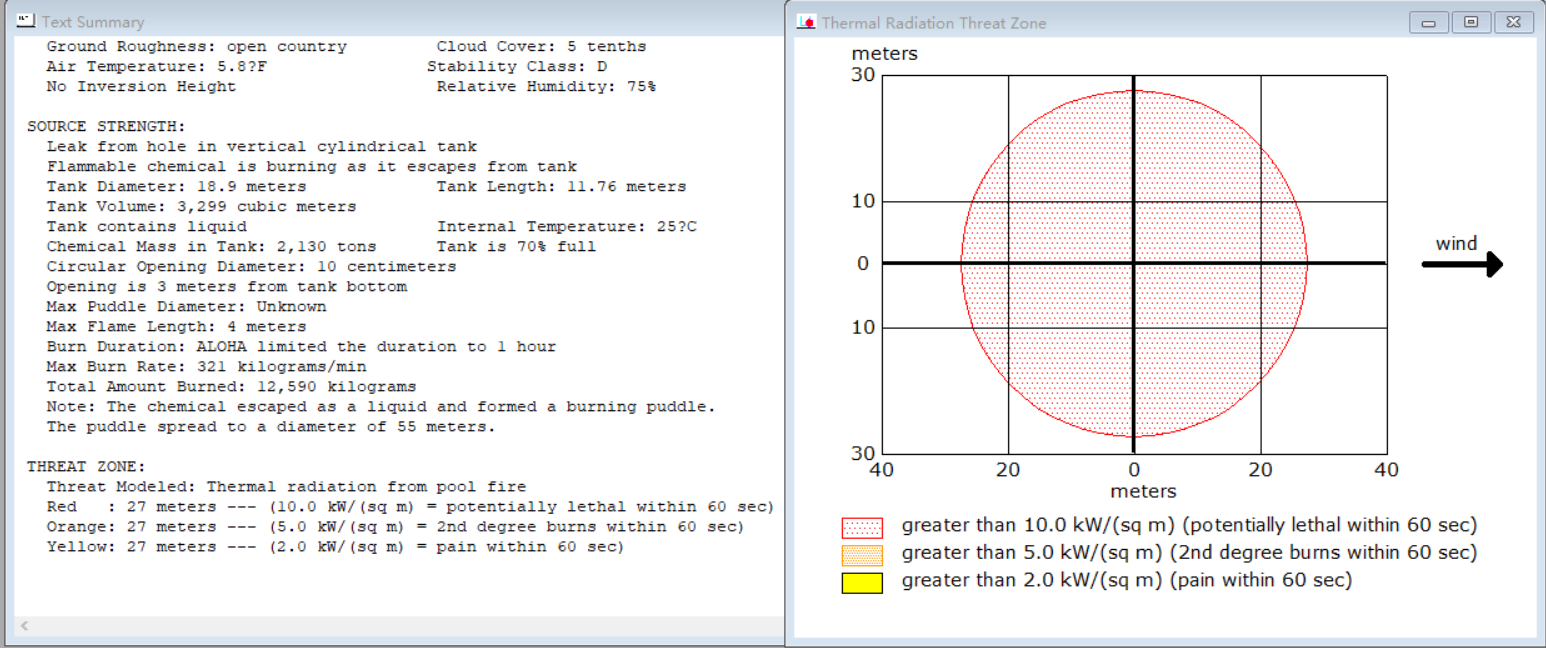Click 'Circular Opening Diameter: 10 centimeters' line
Screen dimensions: 1546x648
(x=251, y=267)
